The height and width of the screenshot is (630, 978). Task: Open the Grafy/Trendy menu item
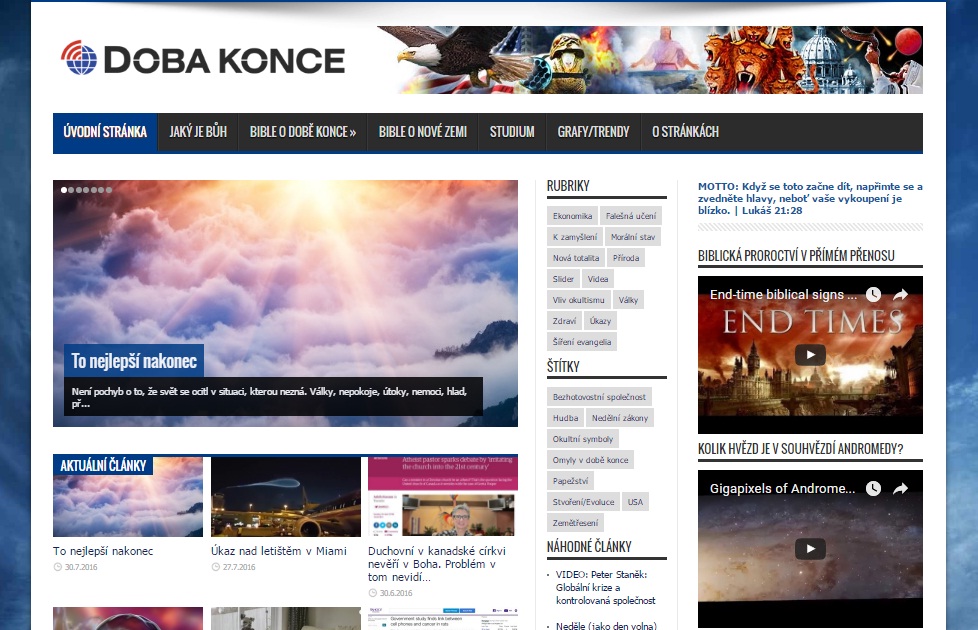[593, 132]
